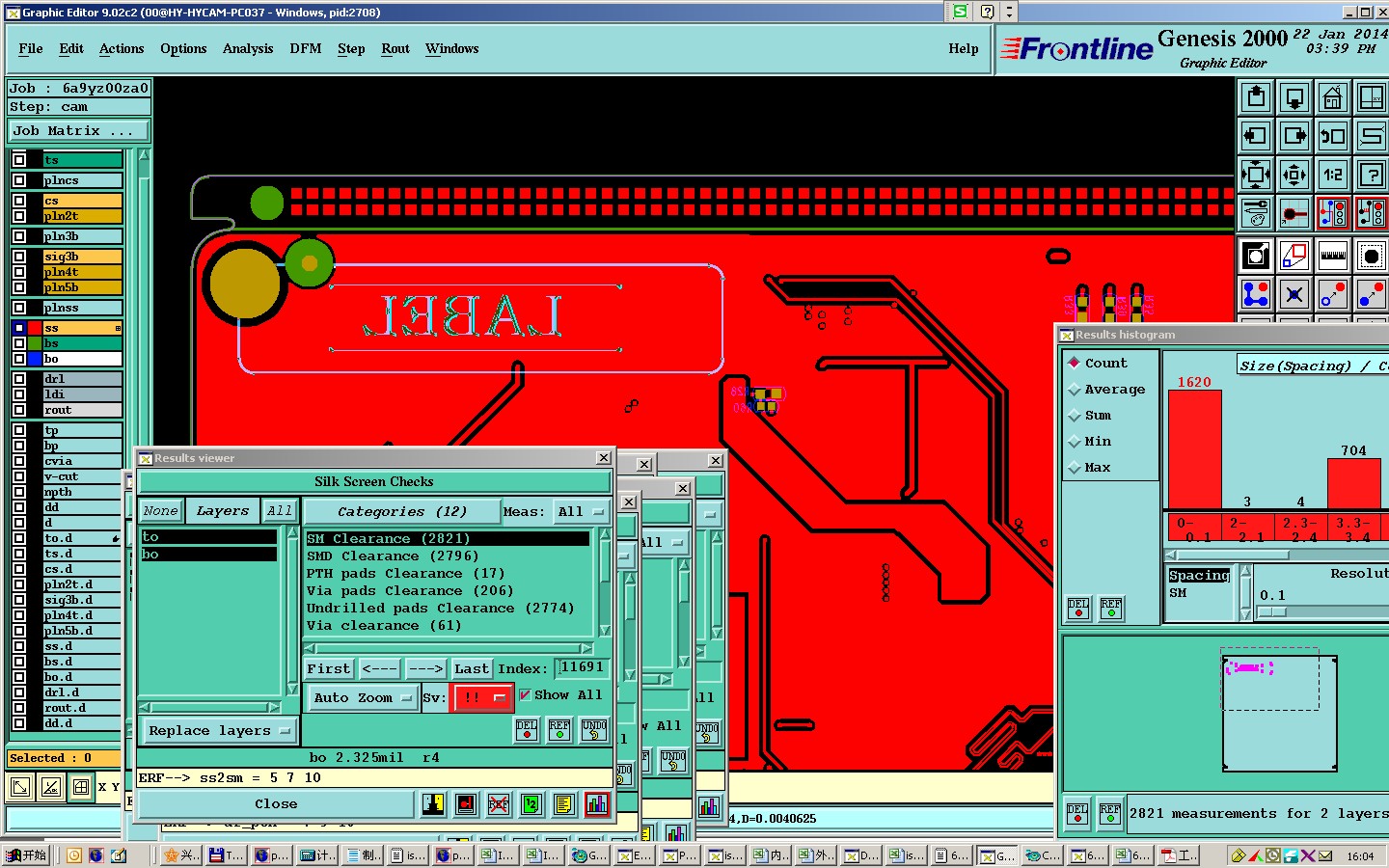The width and height of the screenshot is (1389, 868).
Task: Select the Sum radio option
Action: [x=1074, y=415]
